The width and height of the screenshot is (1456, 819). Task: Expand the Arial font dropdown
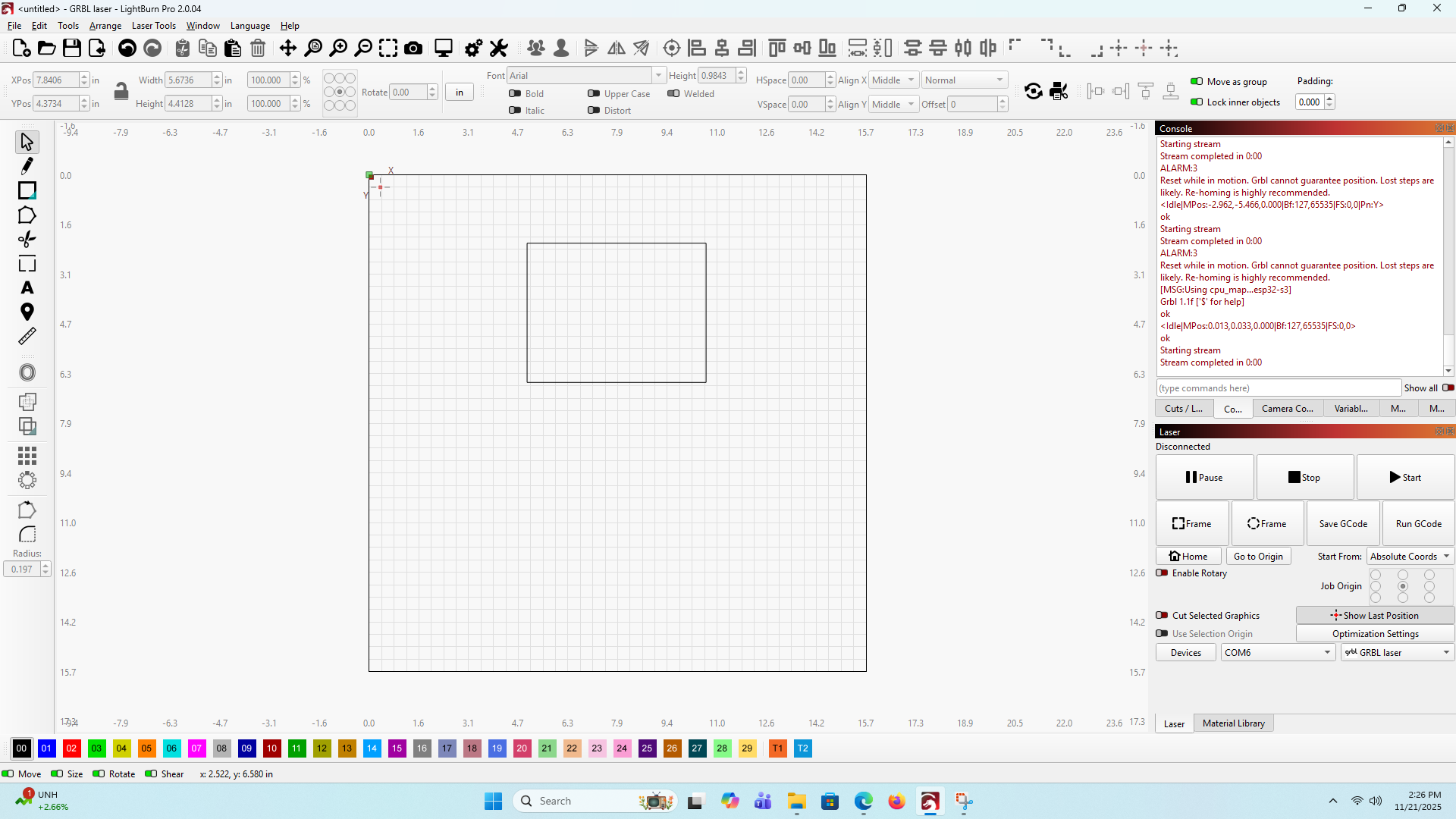coord(658,75)
